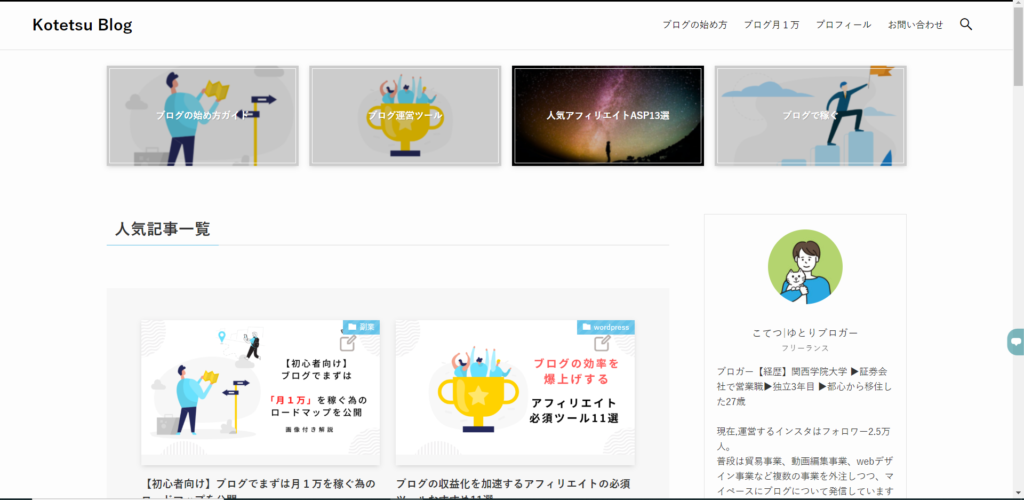Click the 【初心者向け】 article title link
Screen dimensions: 1024x500
click(260, 485)
